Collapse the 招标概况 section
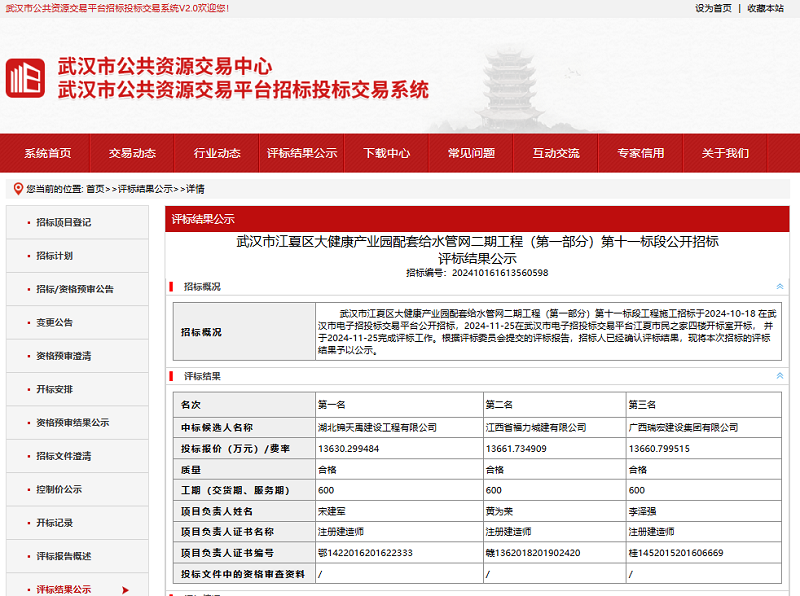 point(779,287)
